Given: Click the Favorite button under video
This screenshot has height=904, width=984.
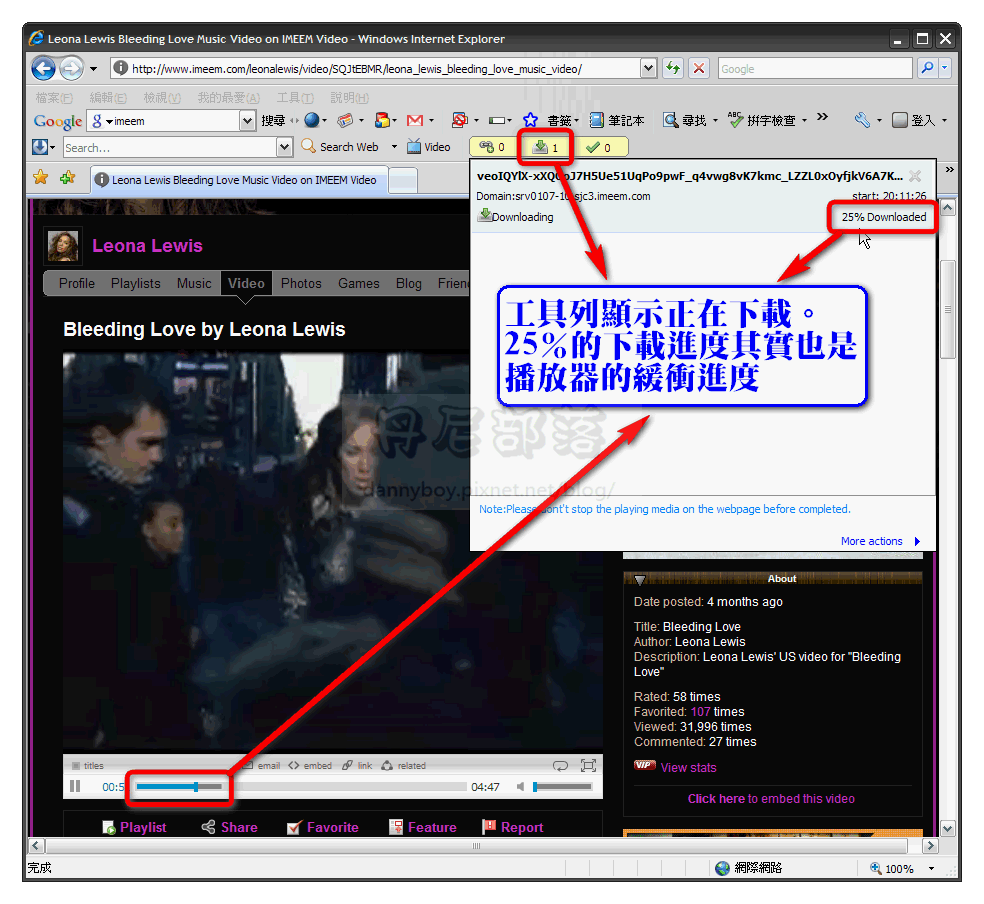Looking at the screenshot, I should 323,827.
